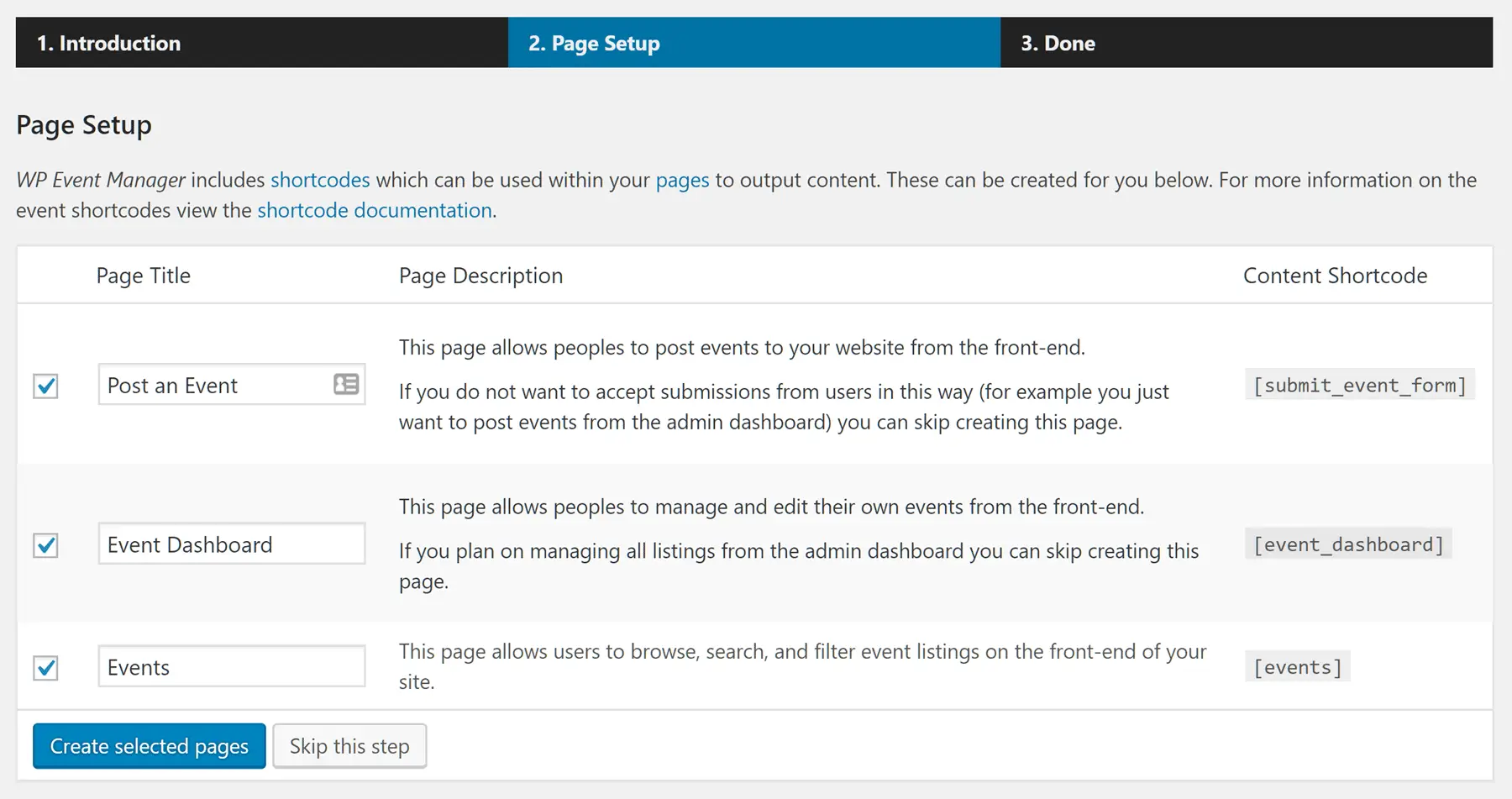Screen dimensions: 1512x799
Task: Jump to the 3. Done step tab
Action: (x=1247, y=43)
